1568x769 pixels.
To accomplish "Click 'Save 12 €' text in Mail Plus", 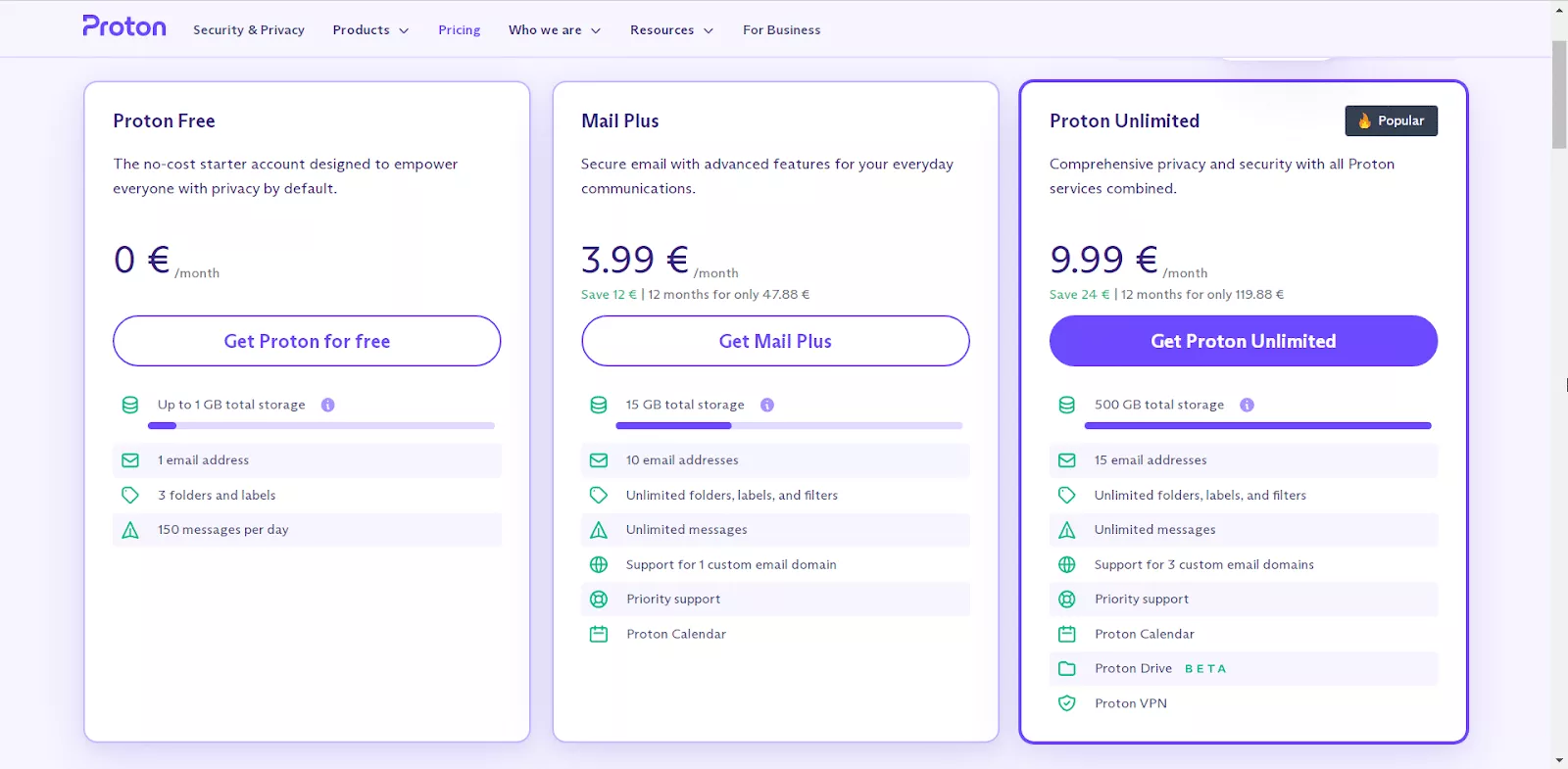I will pos(609,295).
